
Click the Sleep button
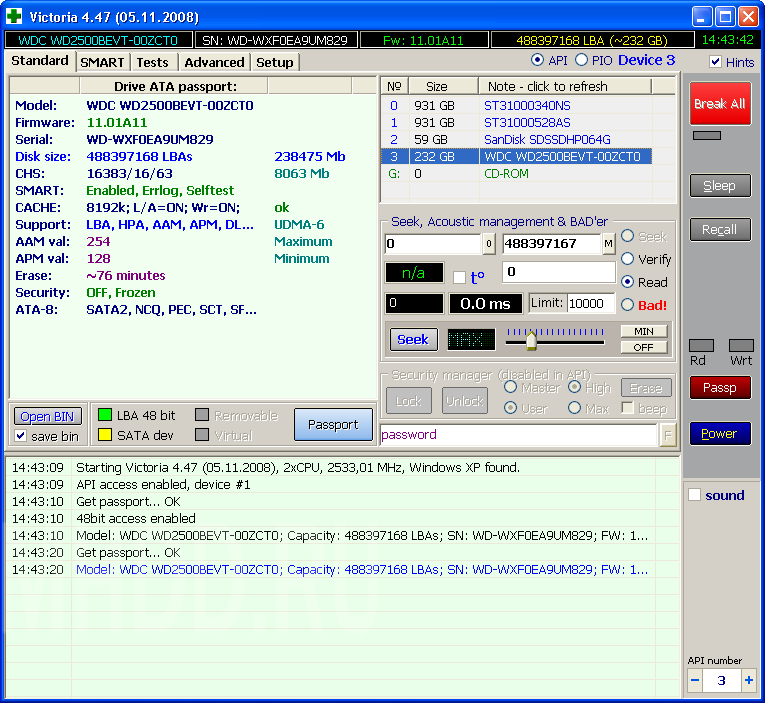pyautogui.click(x=720, y=185)
